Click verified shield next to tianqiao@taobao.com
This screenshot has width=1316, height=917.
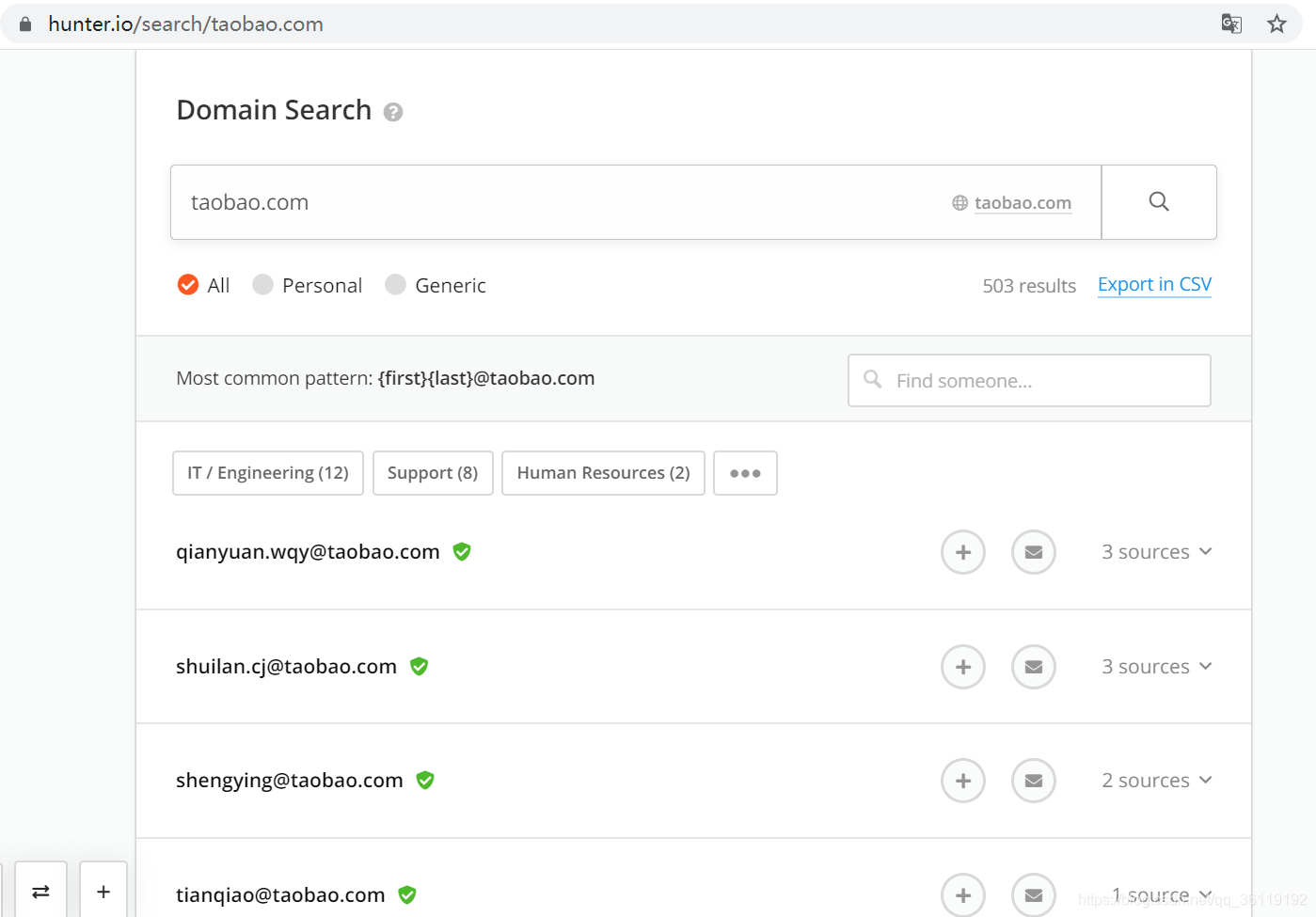(407, 895)
